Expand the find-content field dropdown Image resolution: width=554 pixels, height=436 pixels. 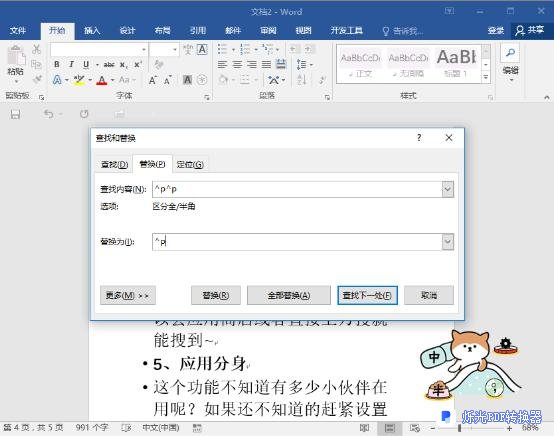(448, 189)
